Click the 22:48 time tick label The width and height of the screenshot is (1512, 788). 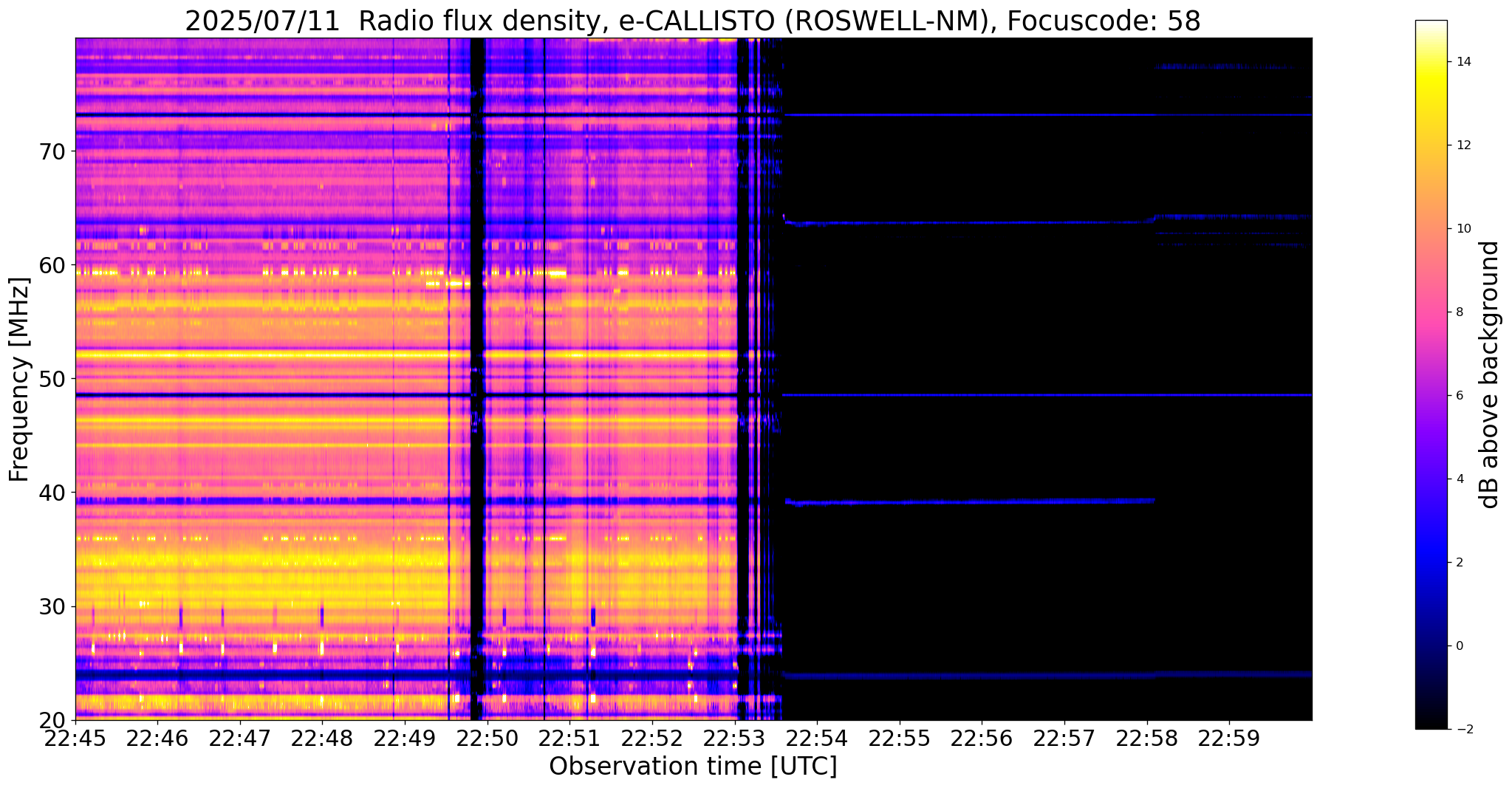tap(322, 738)
